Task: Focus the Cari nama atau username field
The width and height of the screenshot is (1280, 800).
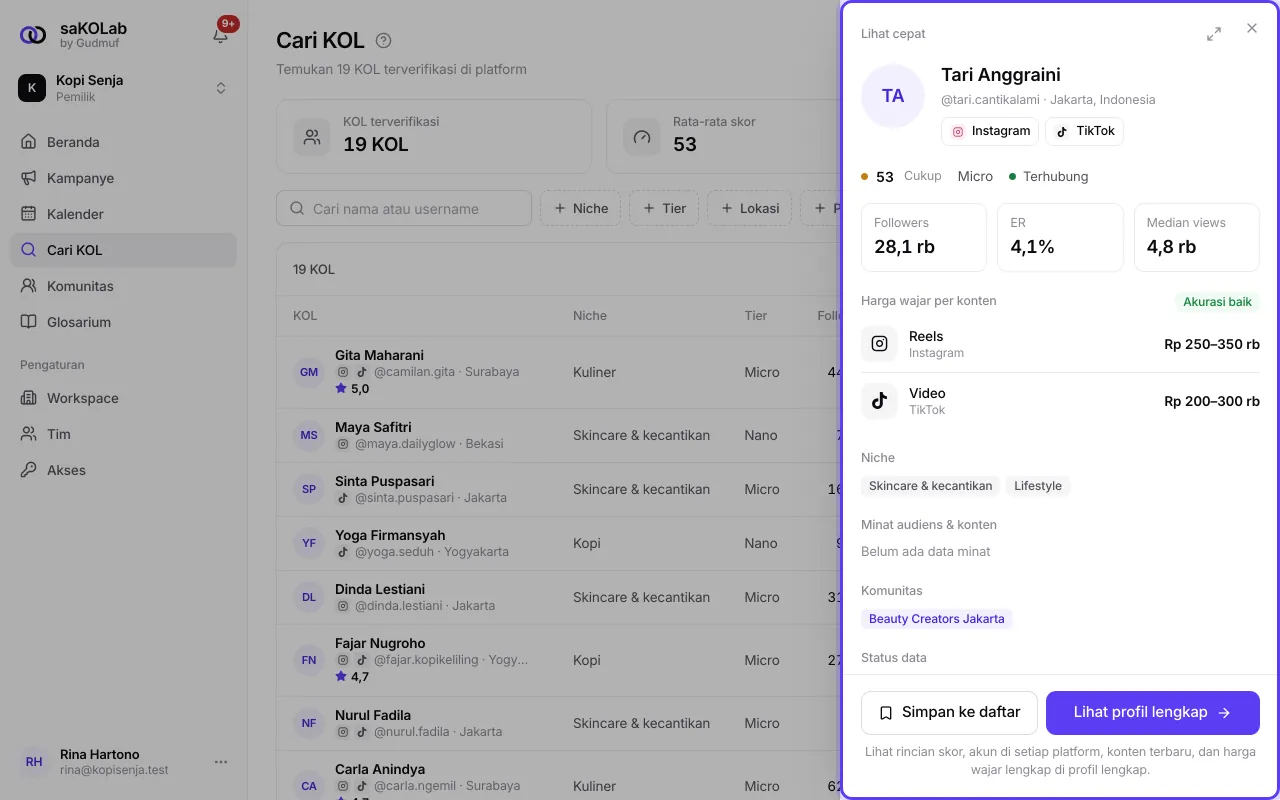Action: (404, 209)
